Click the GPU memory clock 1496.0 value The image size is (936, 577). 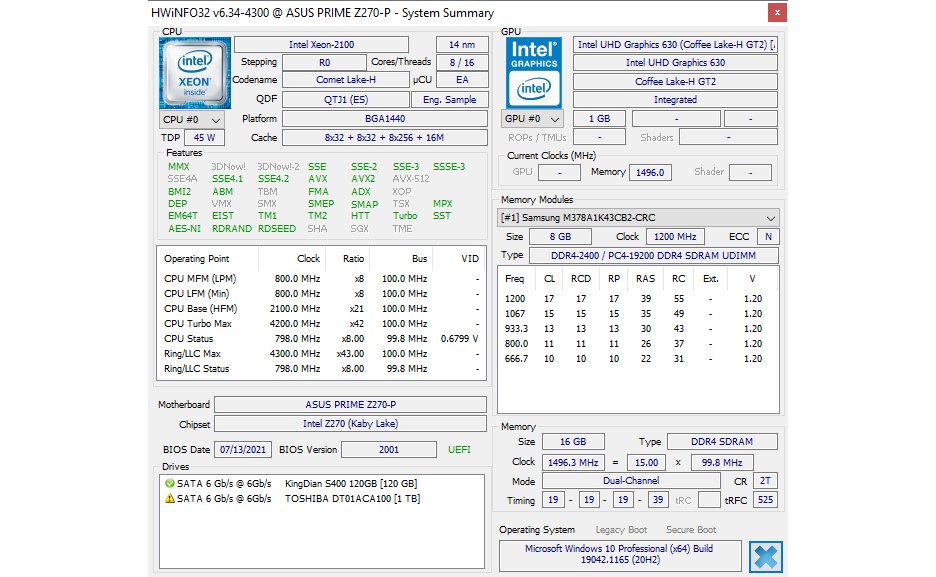pos(650,172)
